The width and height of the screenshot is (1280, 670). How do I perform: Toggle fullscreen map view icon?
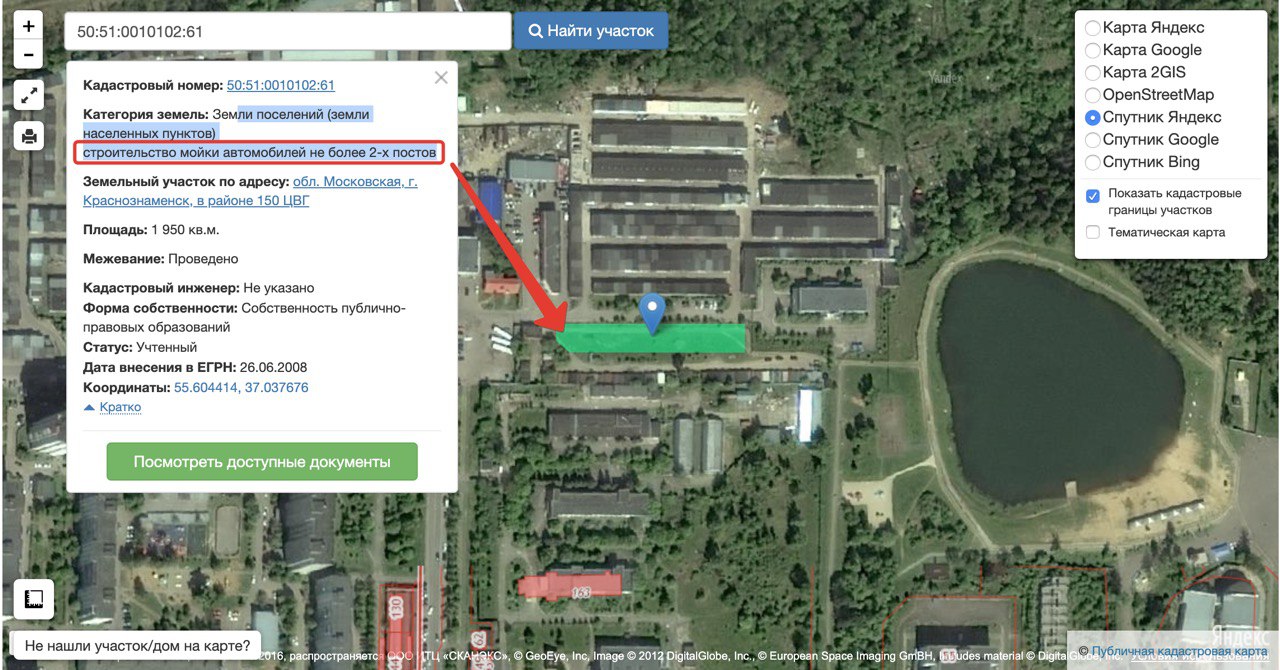29,95
